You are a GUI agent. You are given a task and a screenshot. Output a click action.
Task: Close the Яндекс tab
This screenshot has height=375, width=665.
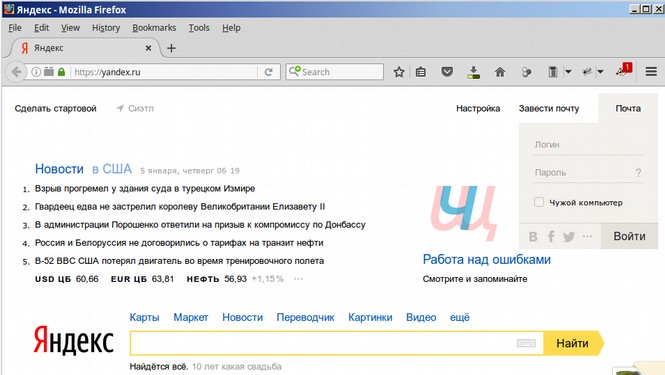(148, 48)
